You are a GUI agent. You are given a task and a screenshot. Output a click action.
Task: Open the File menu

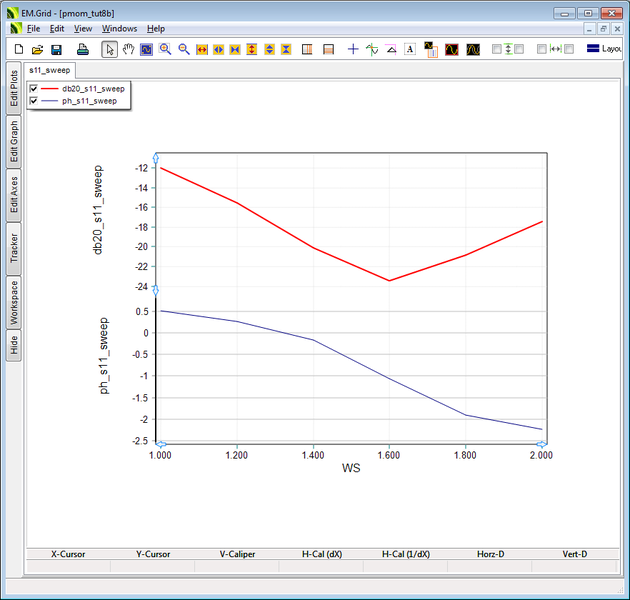33,29
